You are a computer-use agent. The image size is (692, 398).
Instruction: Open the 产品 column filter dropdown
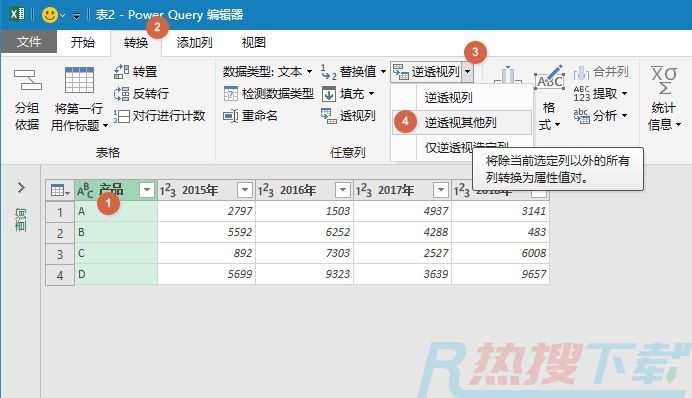coord(147,190)
